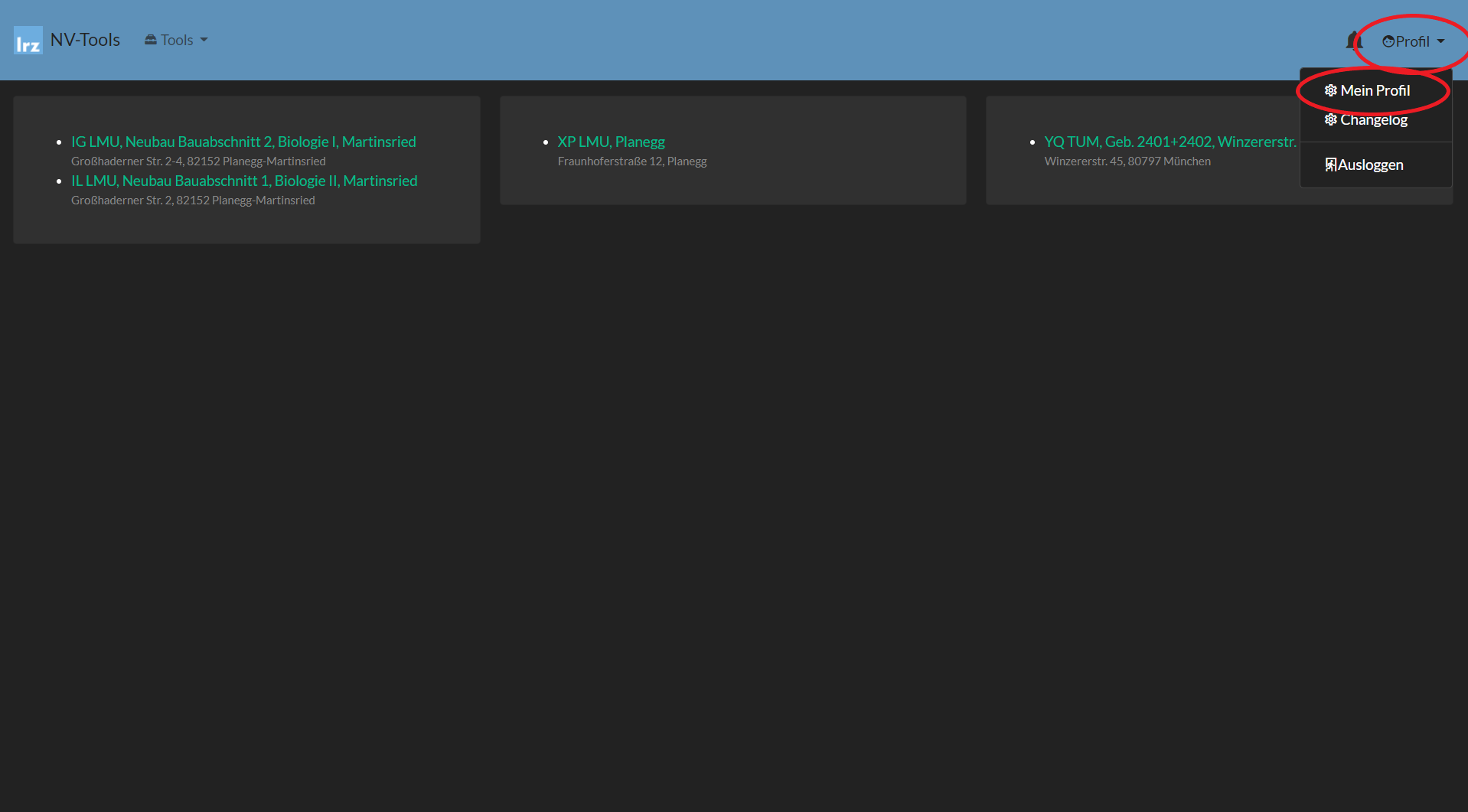Click the caret arrow after Profil

1441,41
